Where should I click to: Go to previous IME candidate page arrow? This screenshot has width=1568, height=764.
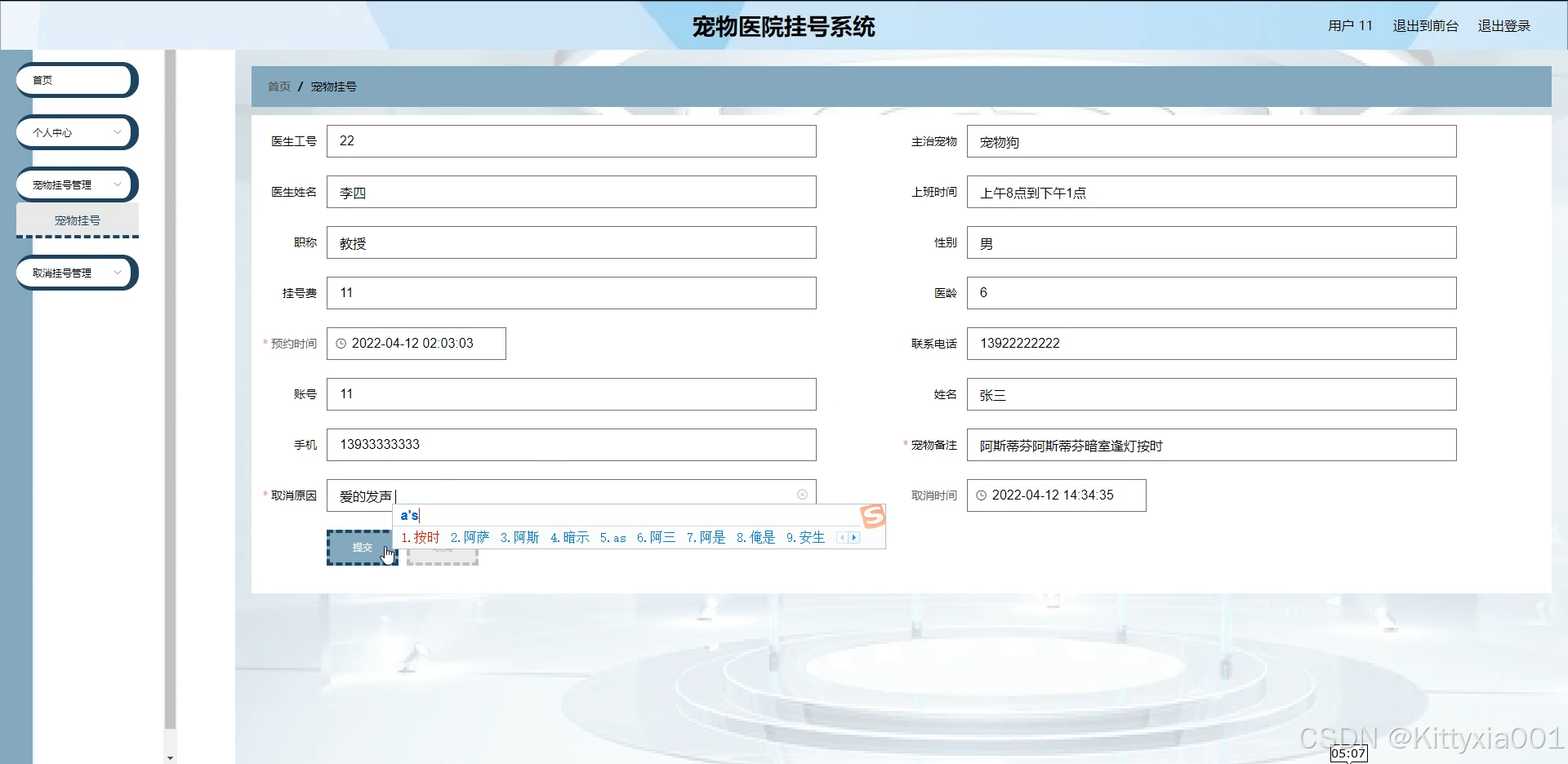(842, 538)
